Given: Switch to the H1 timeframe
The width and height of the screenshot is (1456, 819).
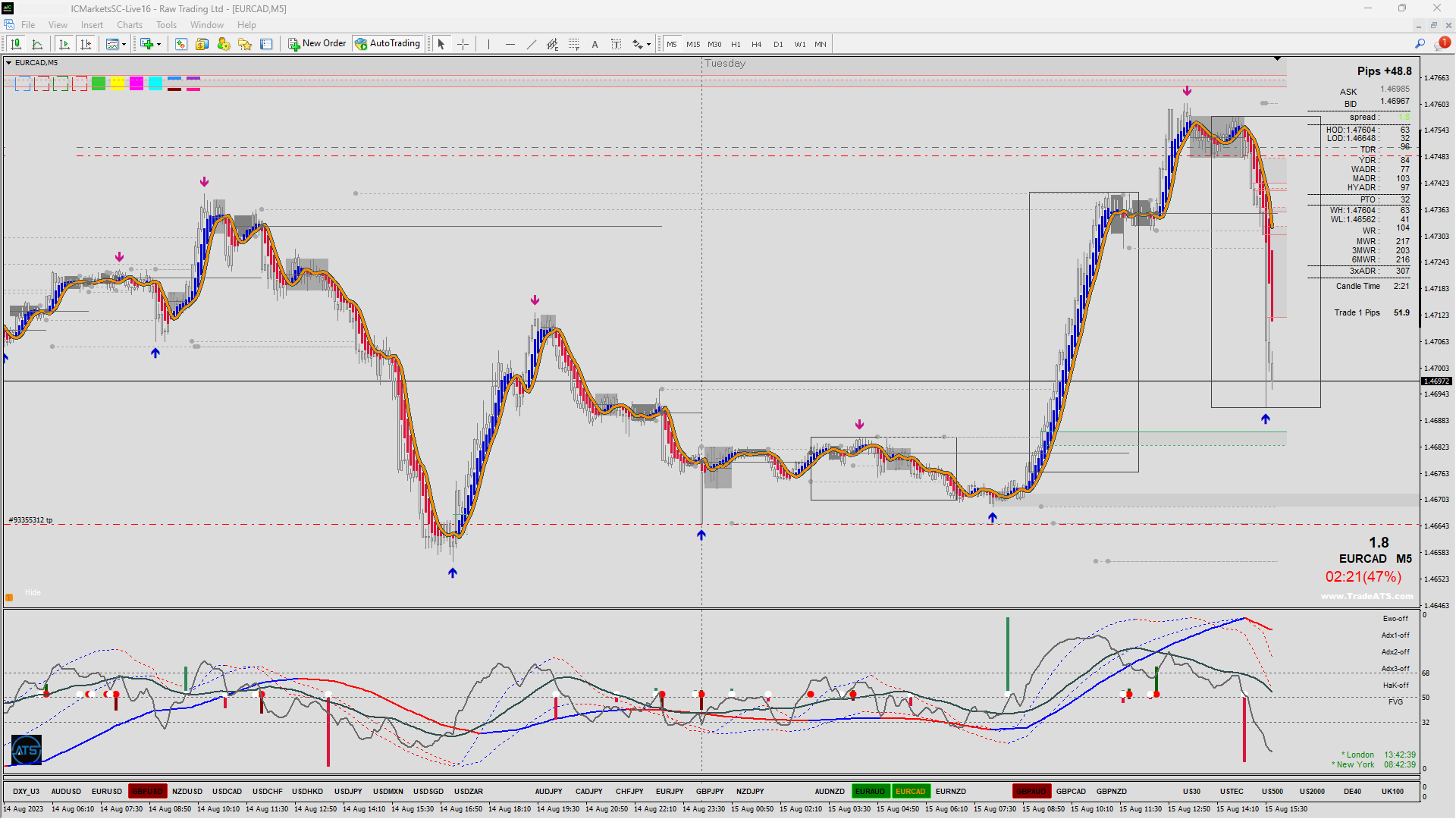Looking at the screenshot, I should (735, 44).
